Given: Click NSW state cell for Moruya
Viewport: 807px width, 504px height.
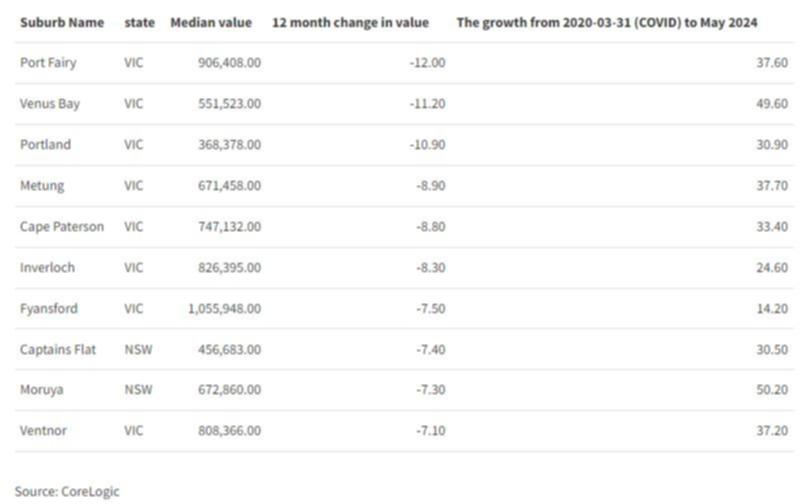Looking at the screenshot, I should point(138,390).
